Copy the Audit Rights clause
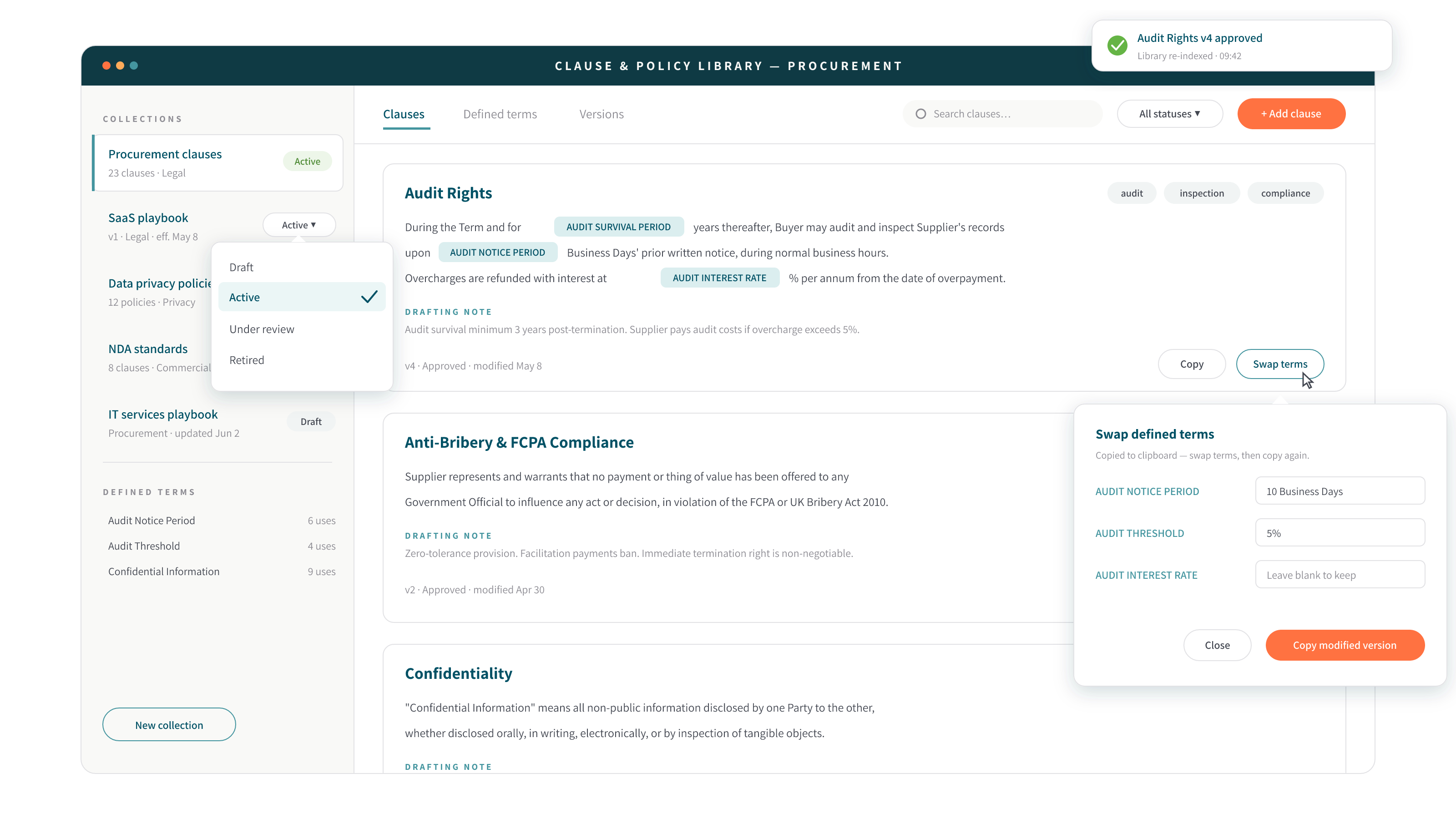The image size is (1456, 819). pyautogui.click(x=1192, y=364)
